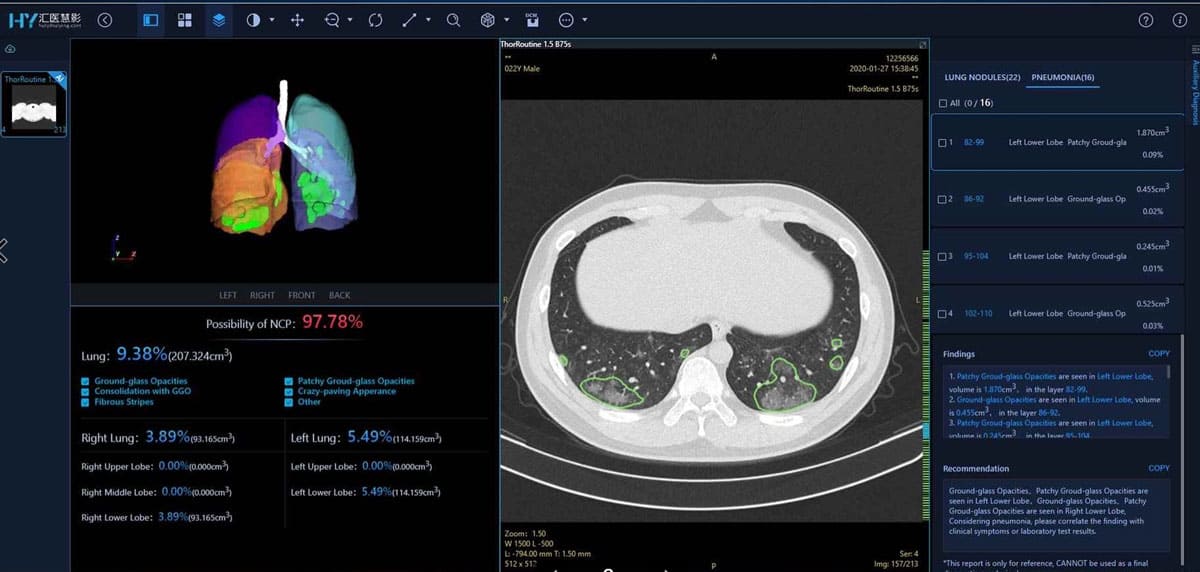
Task: Toggle the stacked layers tool
Action: click(x=219, y=20)
